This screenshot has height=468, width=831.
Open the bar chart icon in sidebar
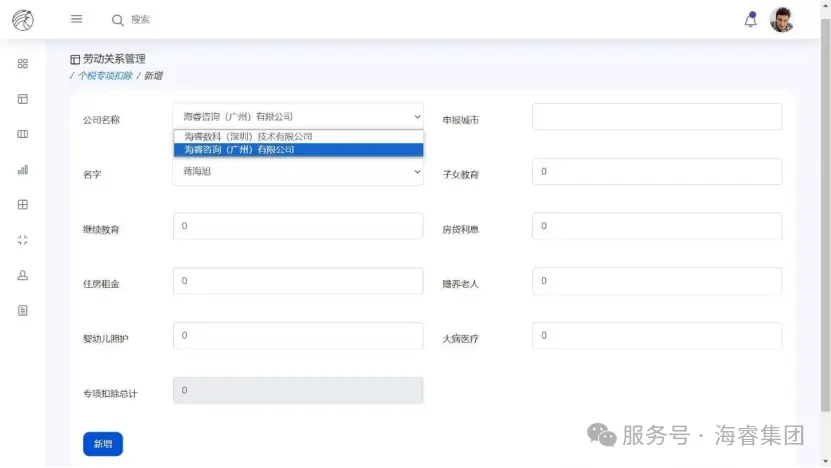[23, 170]
